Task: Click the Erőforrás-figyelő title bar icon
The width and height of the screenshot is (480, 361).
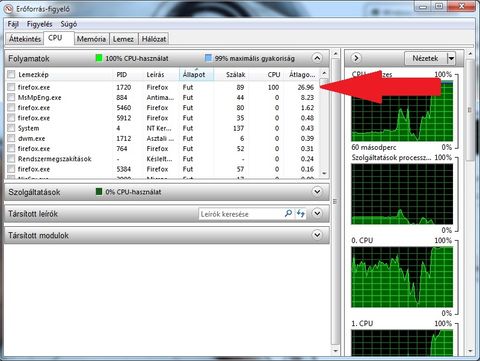Action: tap(8, 9)
